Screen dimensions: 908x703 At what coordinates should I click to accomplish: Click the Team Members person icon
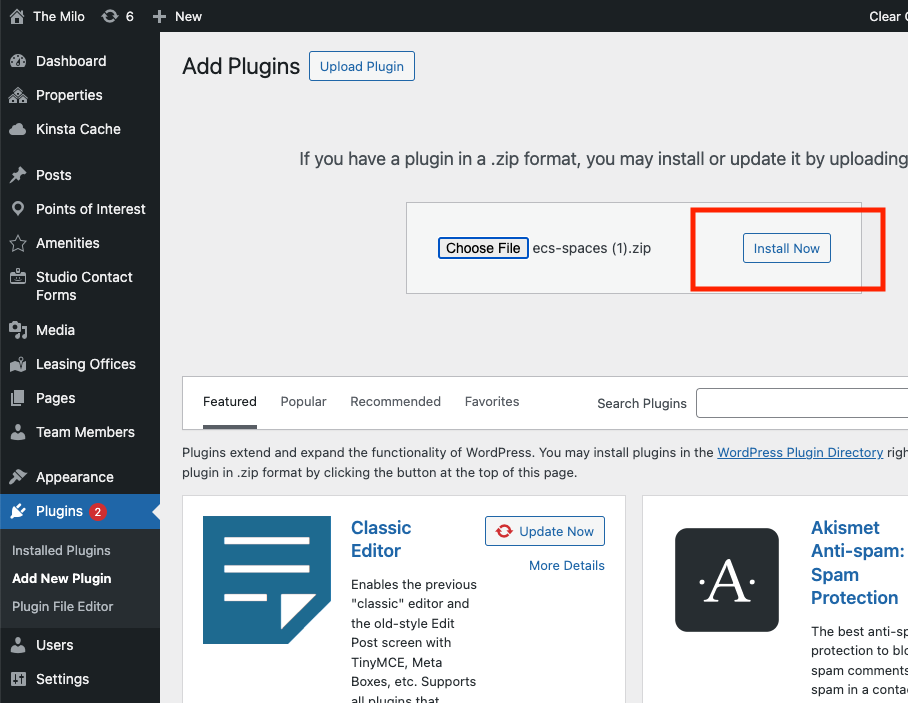18,432
